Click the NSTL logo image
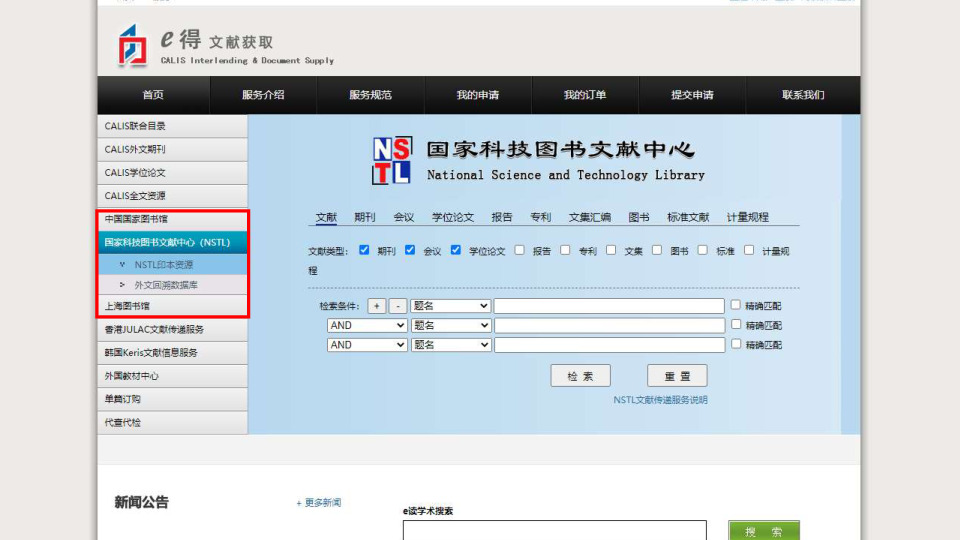Viewport: 960px width, 540px height. click(x=392, y=160)
